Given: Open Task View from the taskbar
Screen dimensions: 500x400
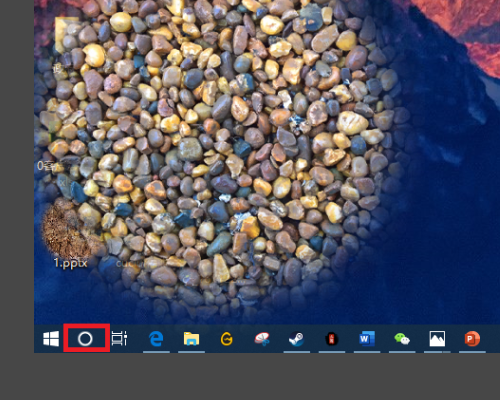Looking at the screenshot, I should 119,338.
